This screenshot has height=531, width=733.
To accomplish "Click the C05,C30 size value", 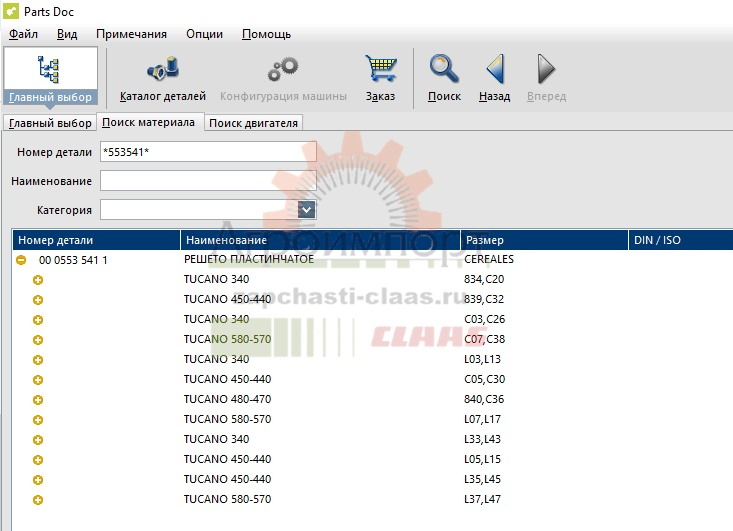I will (485, 379).
